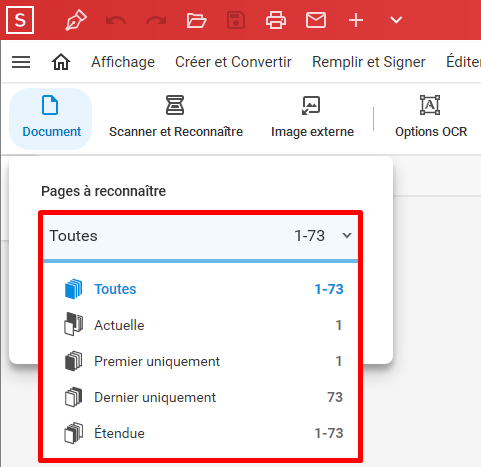Save the document with floppy icon
The width and height of the screenshot is (481, 467).
click(x=236, y=20)
